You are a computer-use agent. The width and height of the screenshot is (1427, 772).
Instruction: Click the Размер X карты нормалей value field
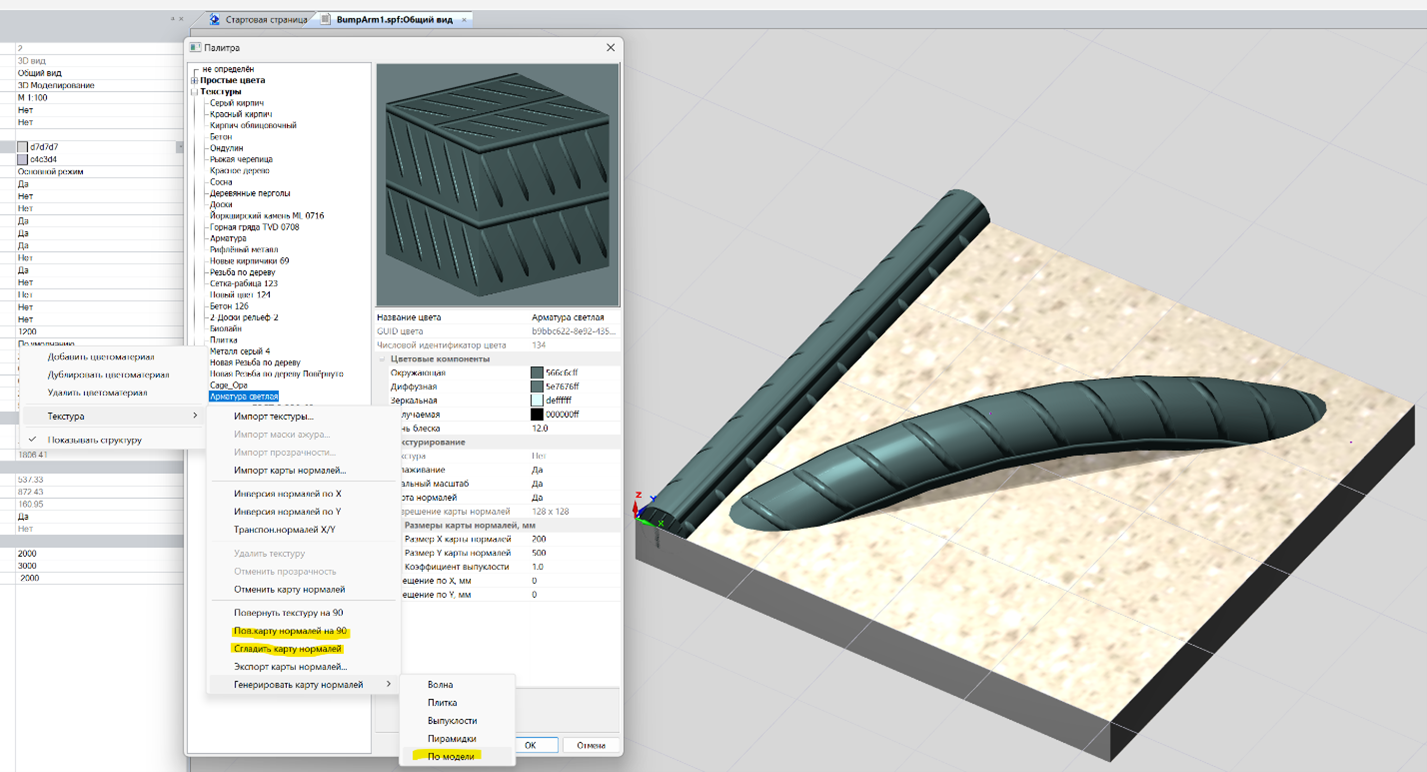click(572, 539)
